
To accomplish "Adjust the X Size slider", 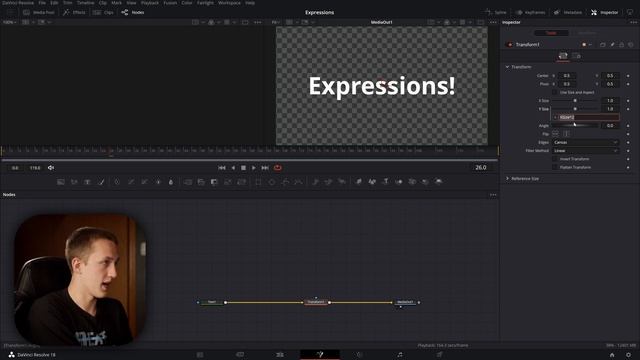I will pos(575,100).
